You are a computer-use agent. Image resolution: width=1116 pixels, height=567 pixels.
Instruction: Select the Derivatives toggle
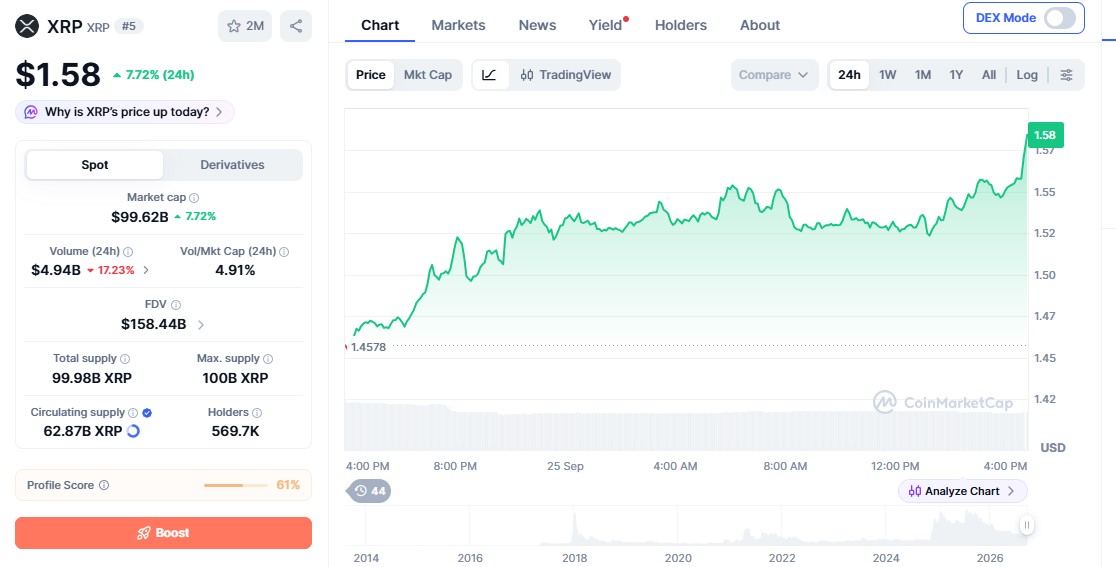[x=232, y=165]
